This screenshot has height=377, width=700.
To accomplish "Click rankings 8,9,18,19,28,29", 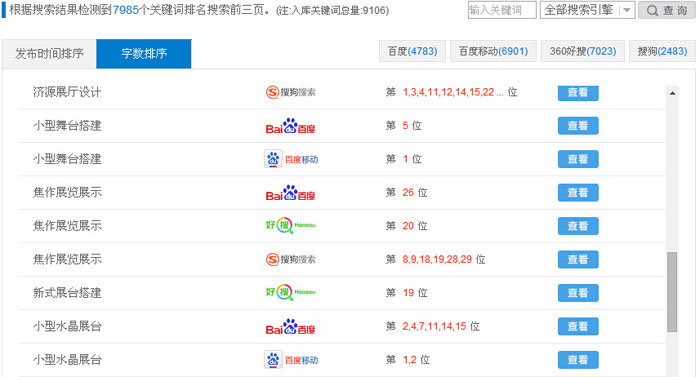I will pos(437,260).
